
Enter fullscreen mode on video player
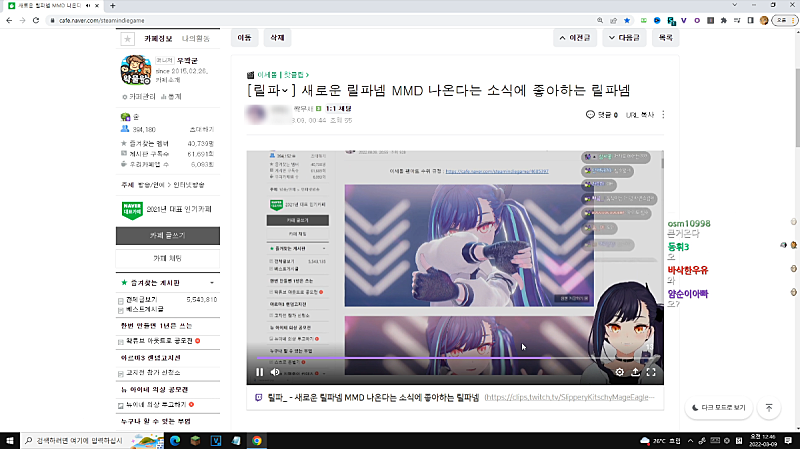(x=651, y=372)
